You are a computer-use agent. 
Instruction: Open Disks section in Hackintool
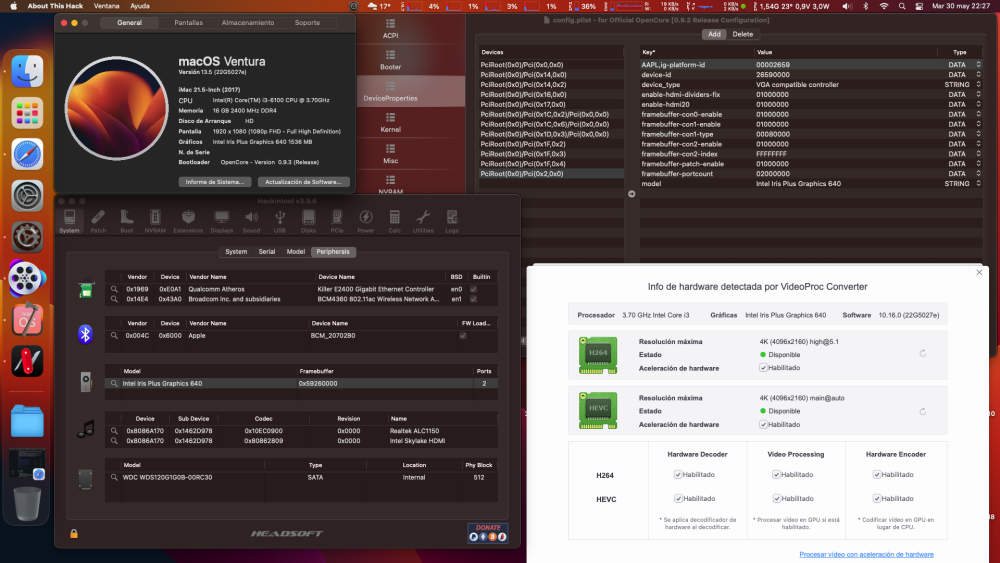308,221
